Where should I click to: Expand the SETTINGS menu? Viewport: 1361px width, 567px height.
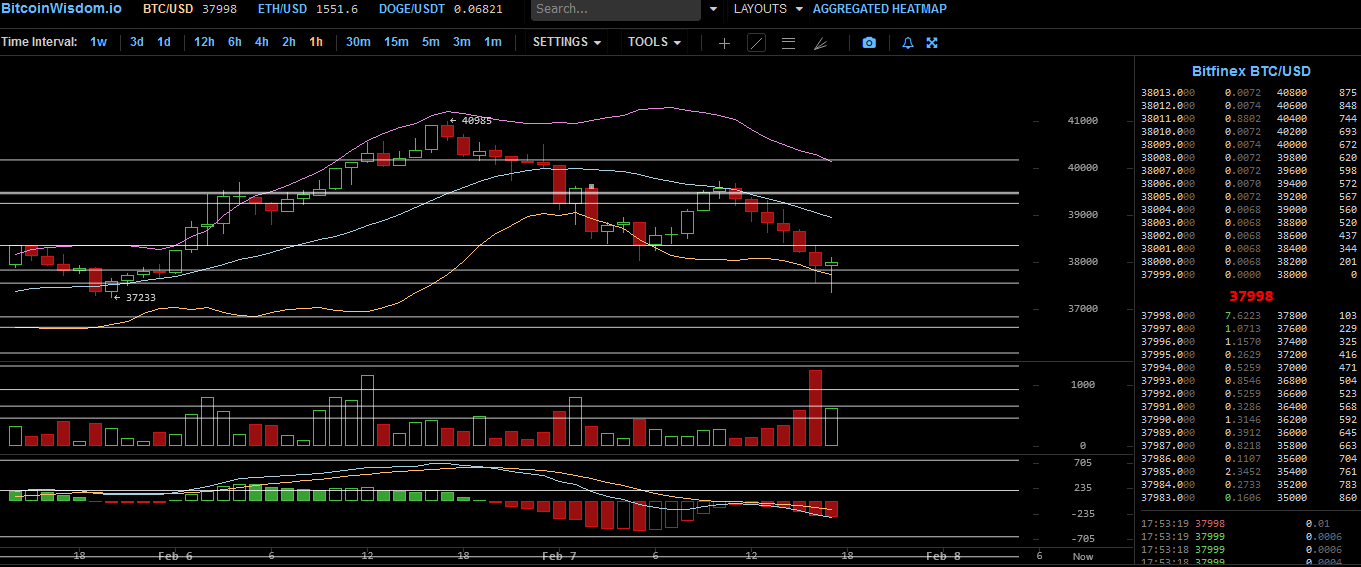567,42
